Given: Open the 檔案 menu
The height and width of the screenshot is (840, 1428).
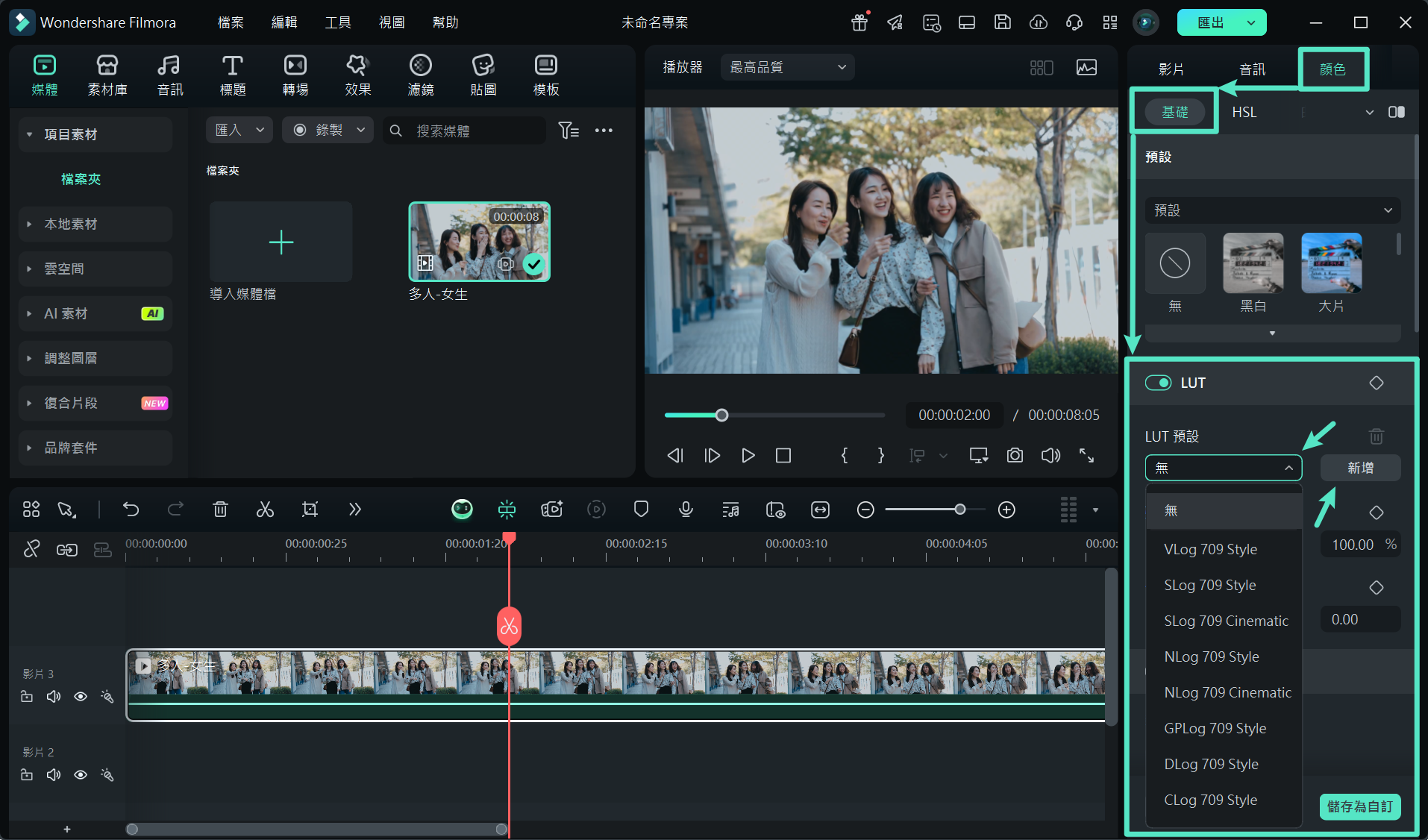Looking at the screenshot, I should click(231, 22).
